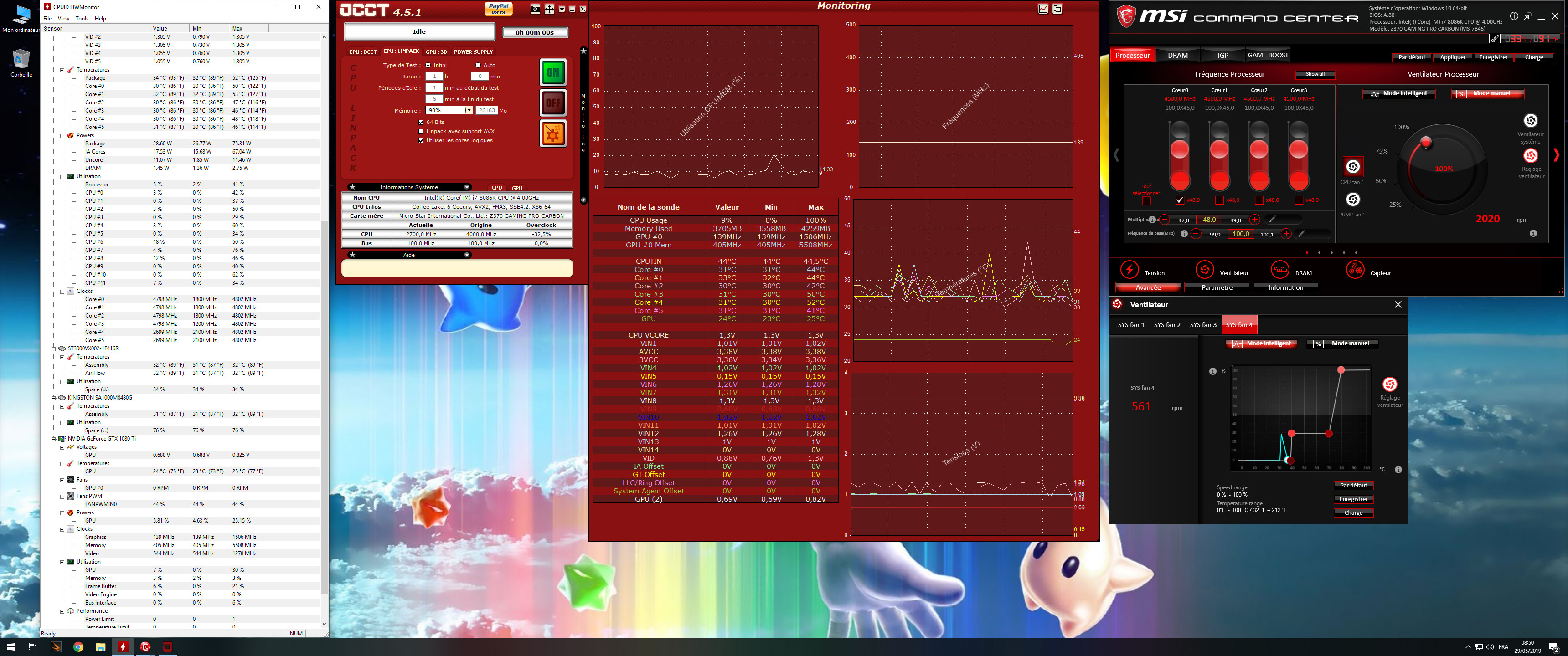Open the OCCT title bar dropdown arrow

[562, 9]
